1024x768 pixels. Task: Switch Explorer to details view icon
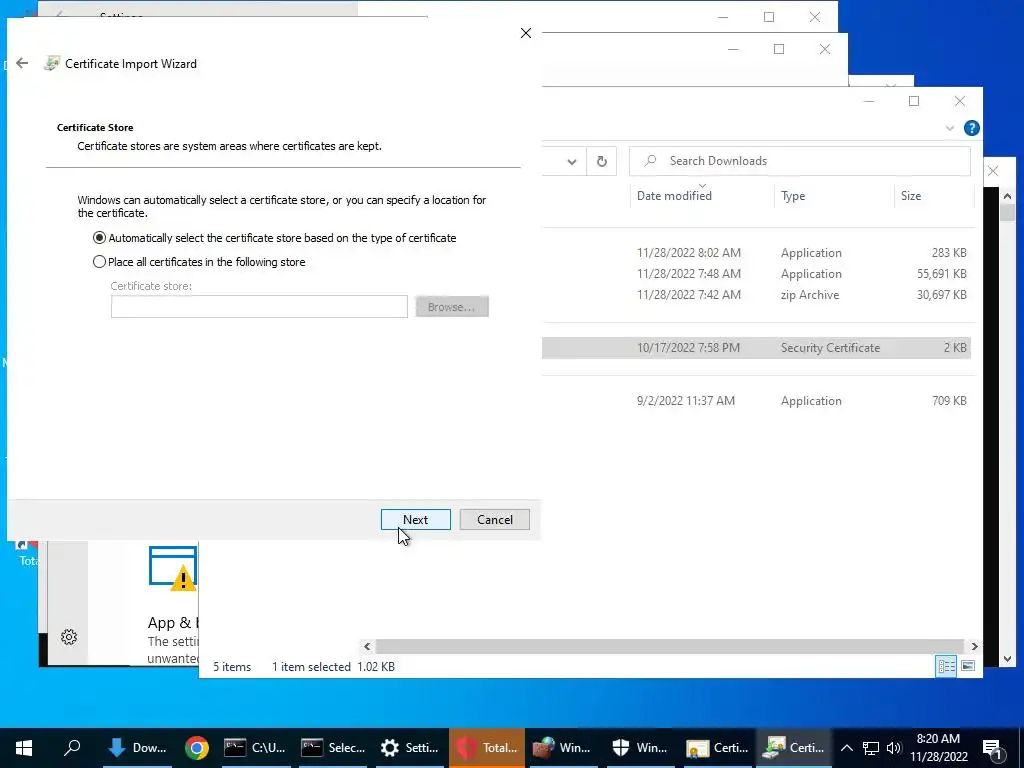[x=946, y=665]
